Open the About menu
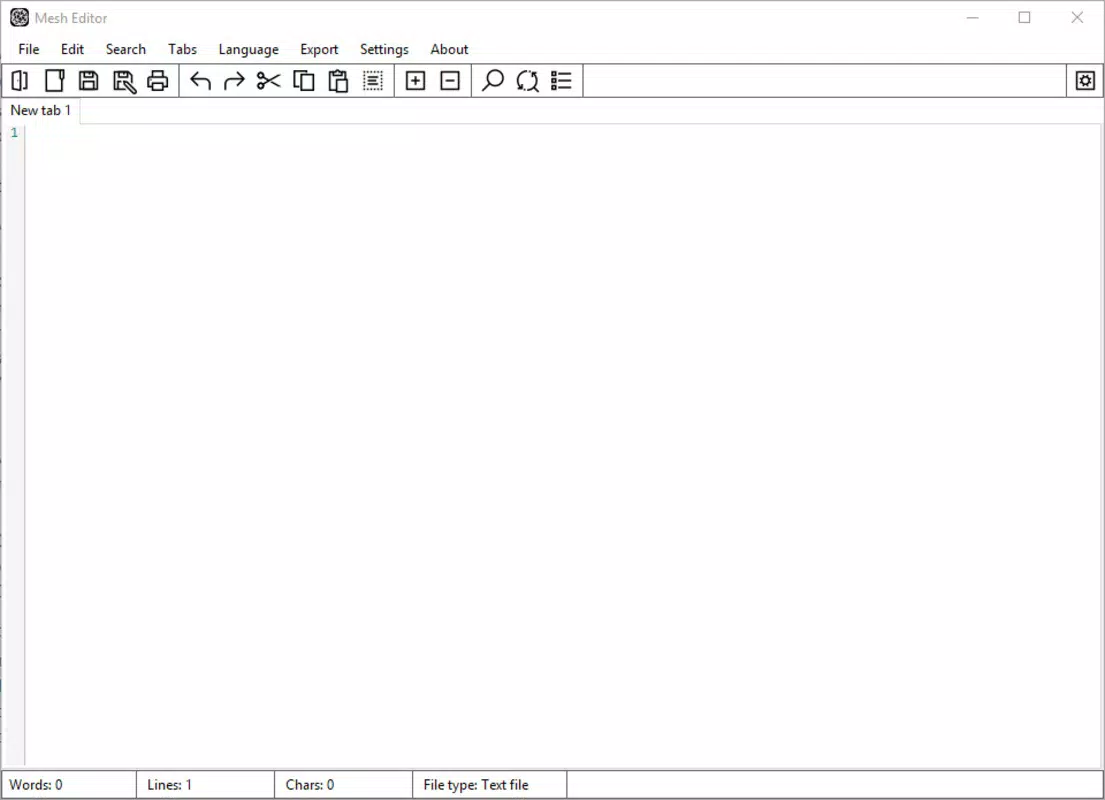Screen dimensions: 1105x800 (449, 49)
